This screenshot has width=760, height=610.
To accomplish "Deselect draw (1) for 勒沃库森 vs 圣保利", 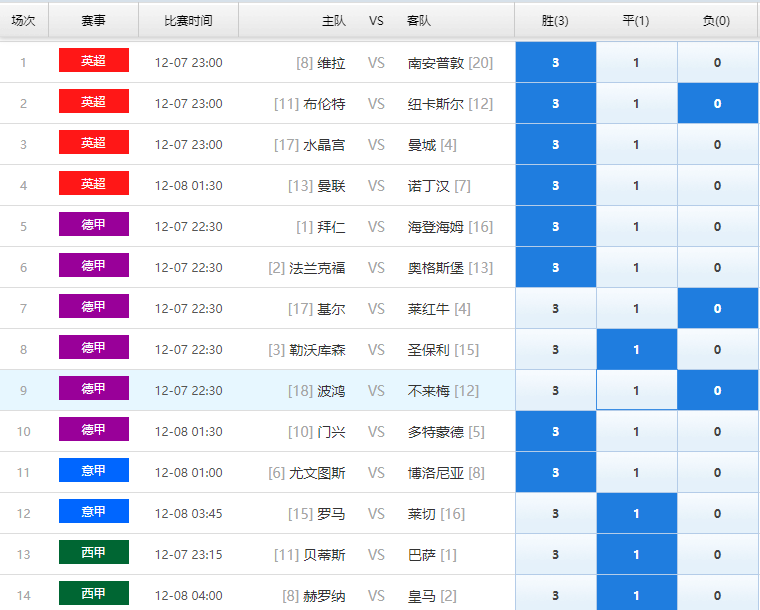I will [636, 349].
